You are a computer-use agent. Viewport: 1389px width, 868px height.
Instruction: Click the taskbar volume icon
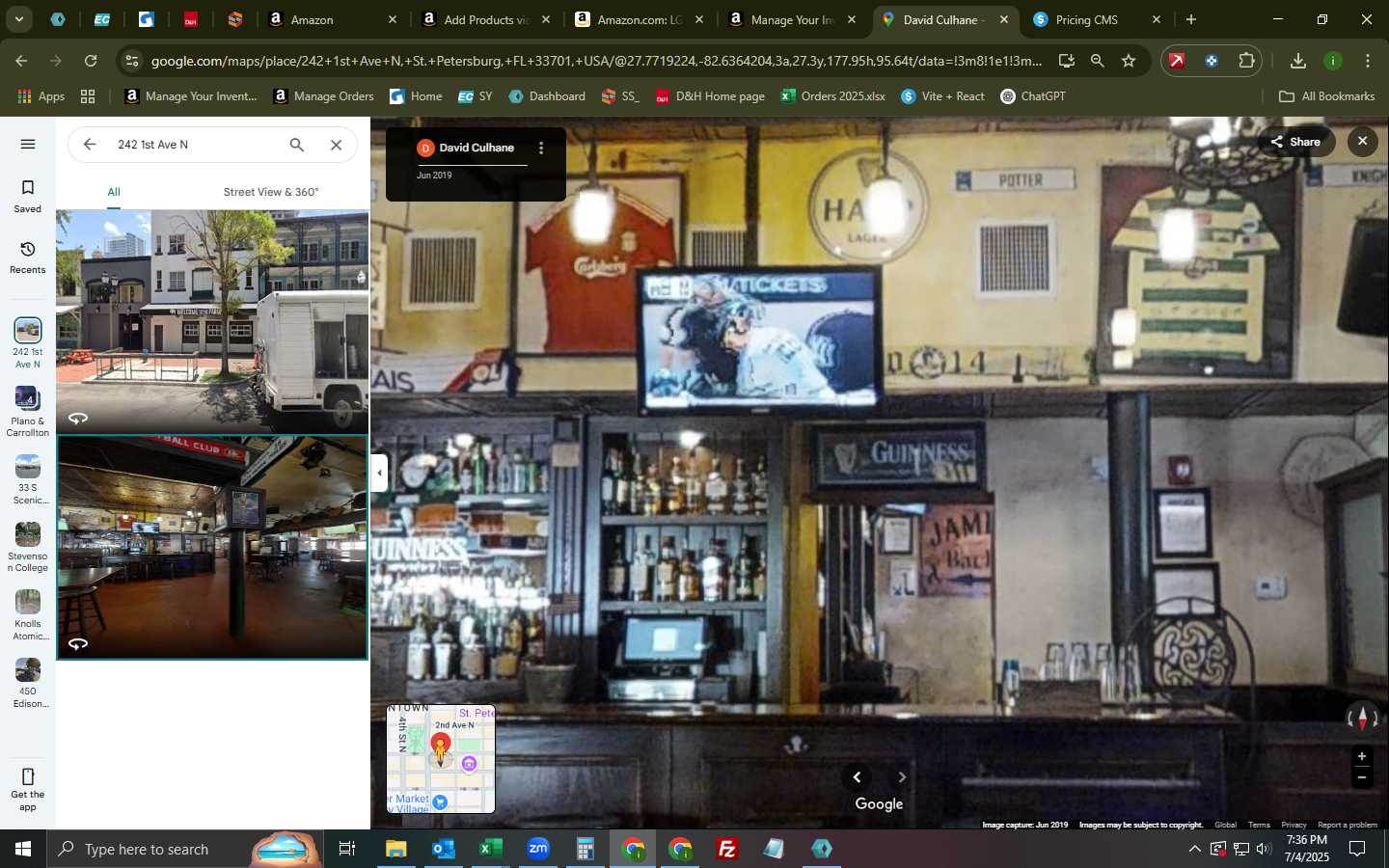click(x=1265, y=849)
